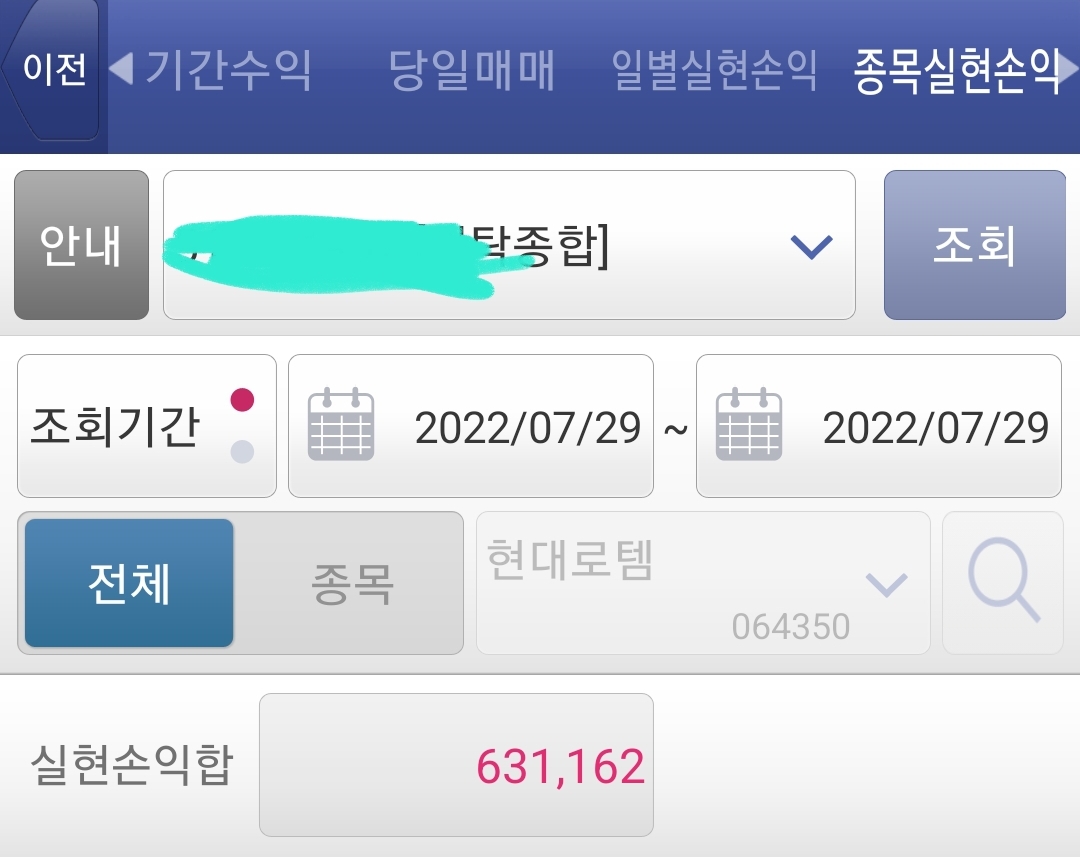The image size is (1080, 857).
Task: Open the account number combo box
Action: pyautogui.click(x=509, y=245)
